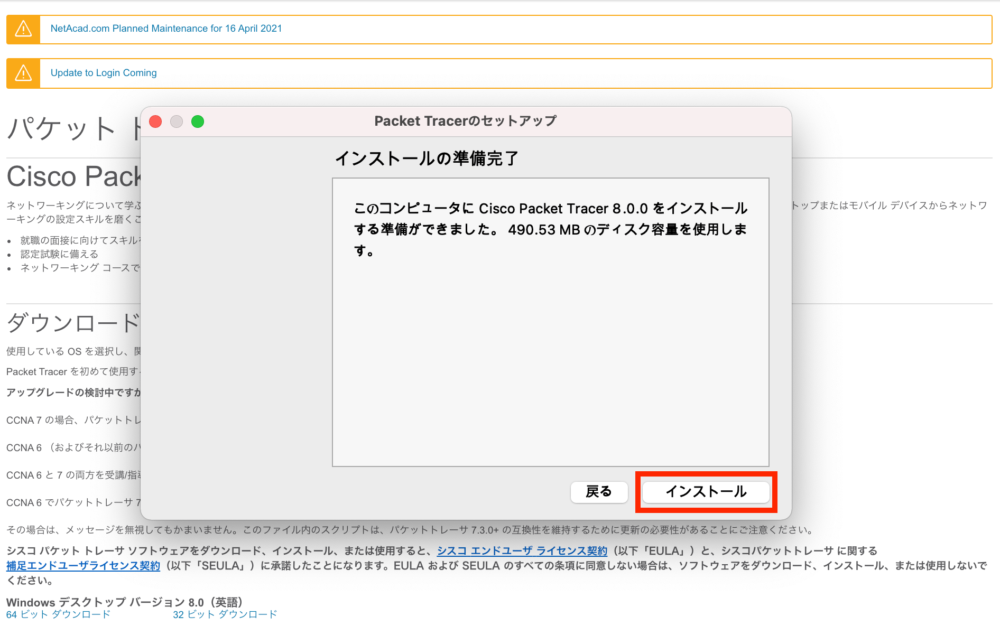Close the Packet Tracer setup window
1000x635 pixels.
(x=156, y=121)
